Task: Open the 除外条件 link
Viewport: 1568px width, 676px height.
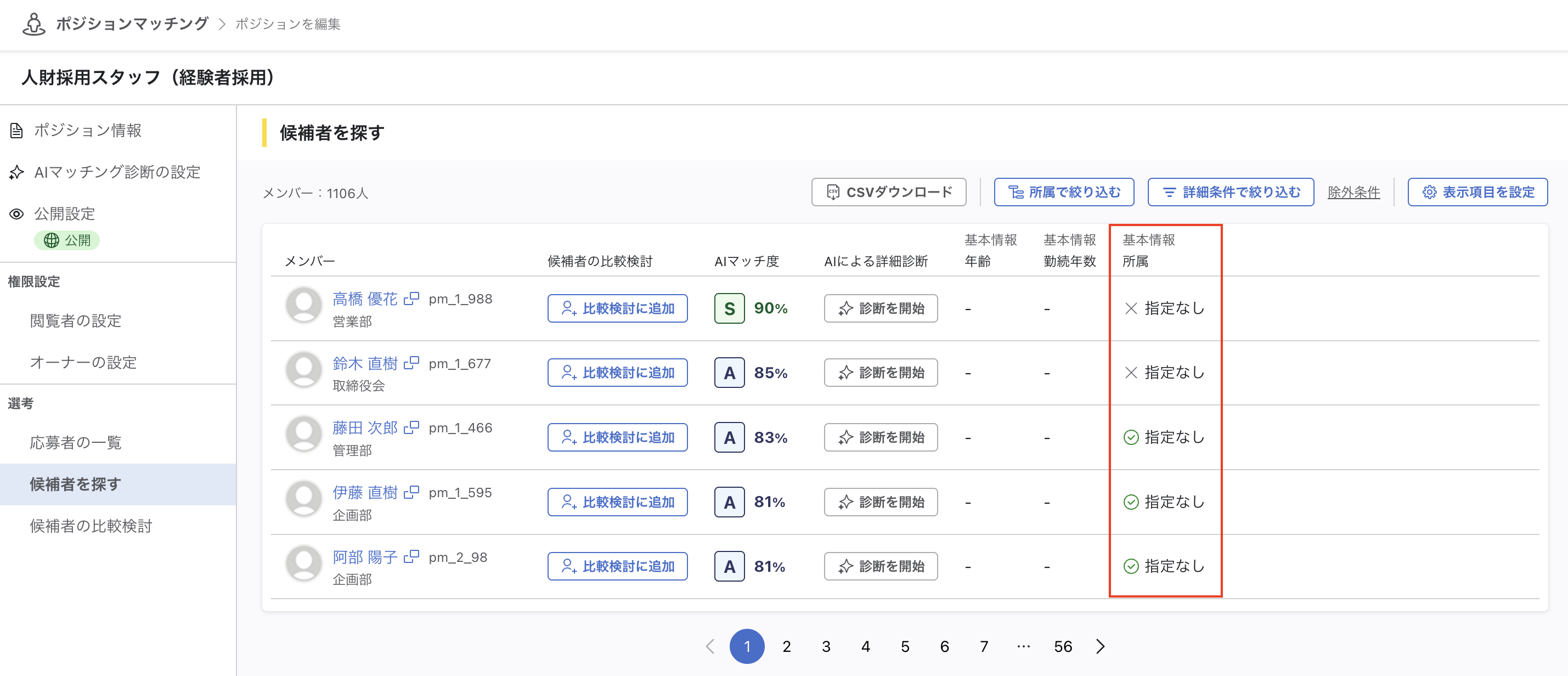Action: pyautogui.click(x=1353, y=193)
